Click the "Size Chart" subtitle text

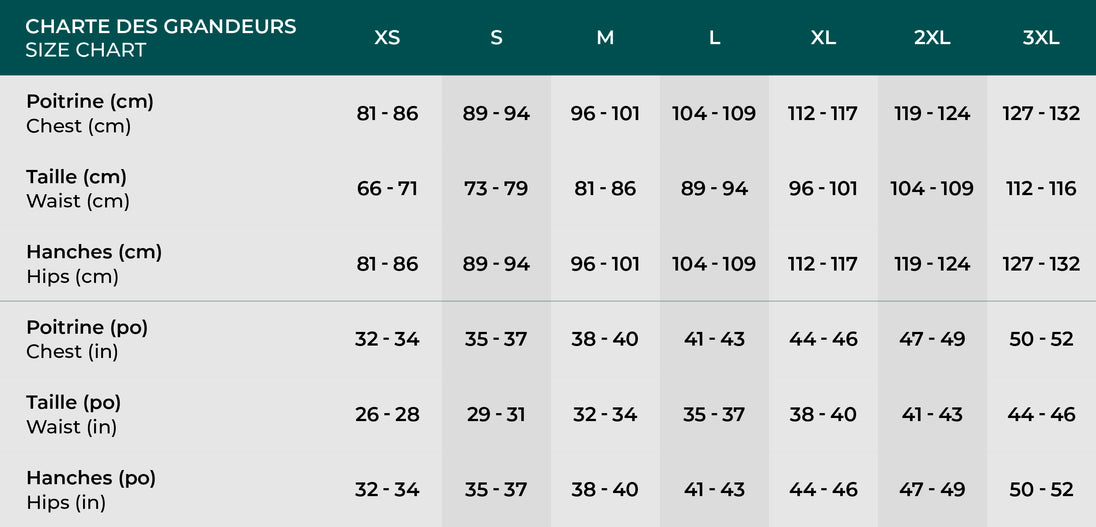point(86,50)
